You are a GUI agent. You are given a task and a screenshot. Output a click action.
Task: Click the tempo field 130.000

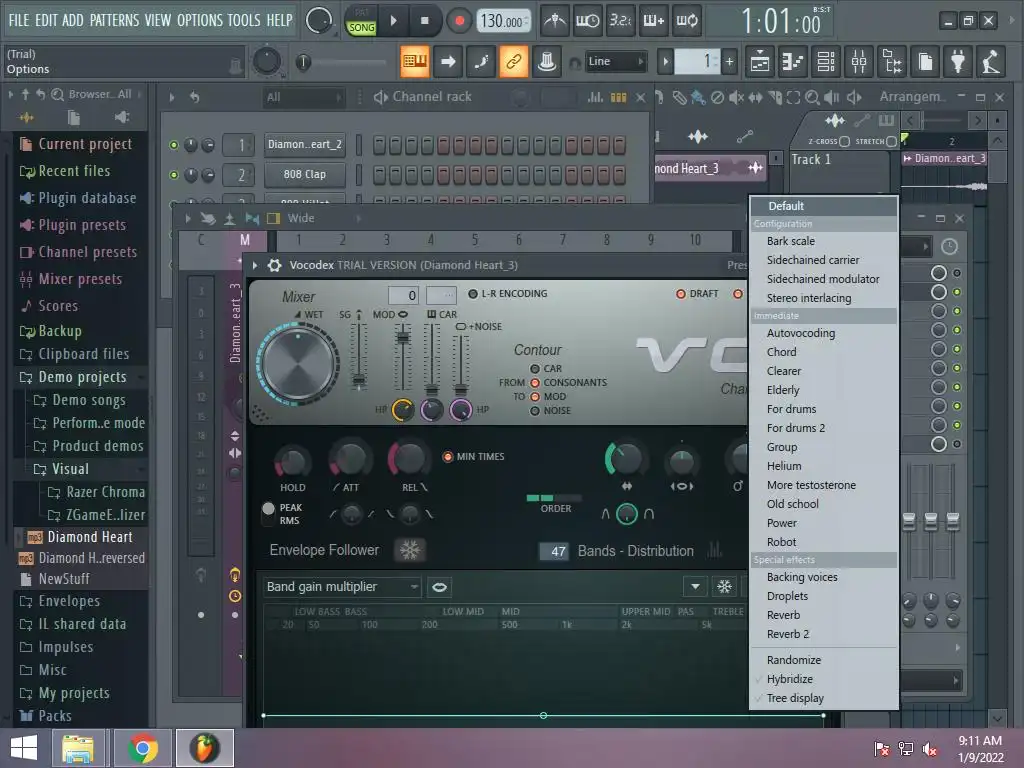coord(504,22)
